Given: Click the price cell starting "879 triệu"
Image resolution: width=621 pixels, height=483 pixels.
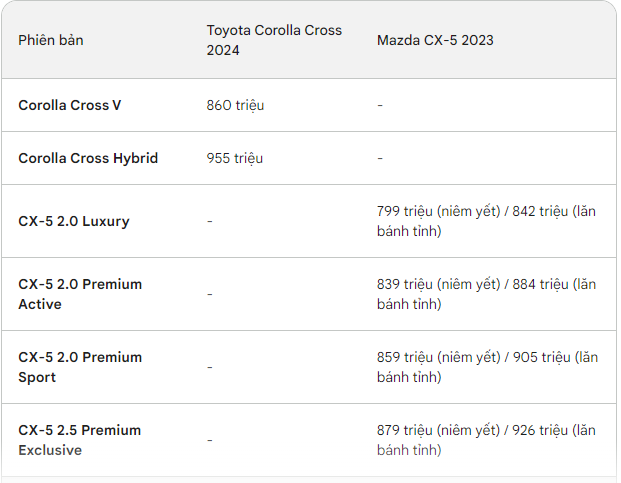Looking at the screenshot, I should click(487, 440).
